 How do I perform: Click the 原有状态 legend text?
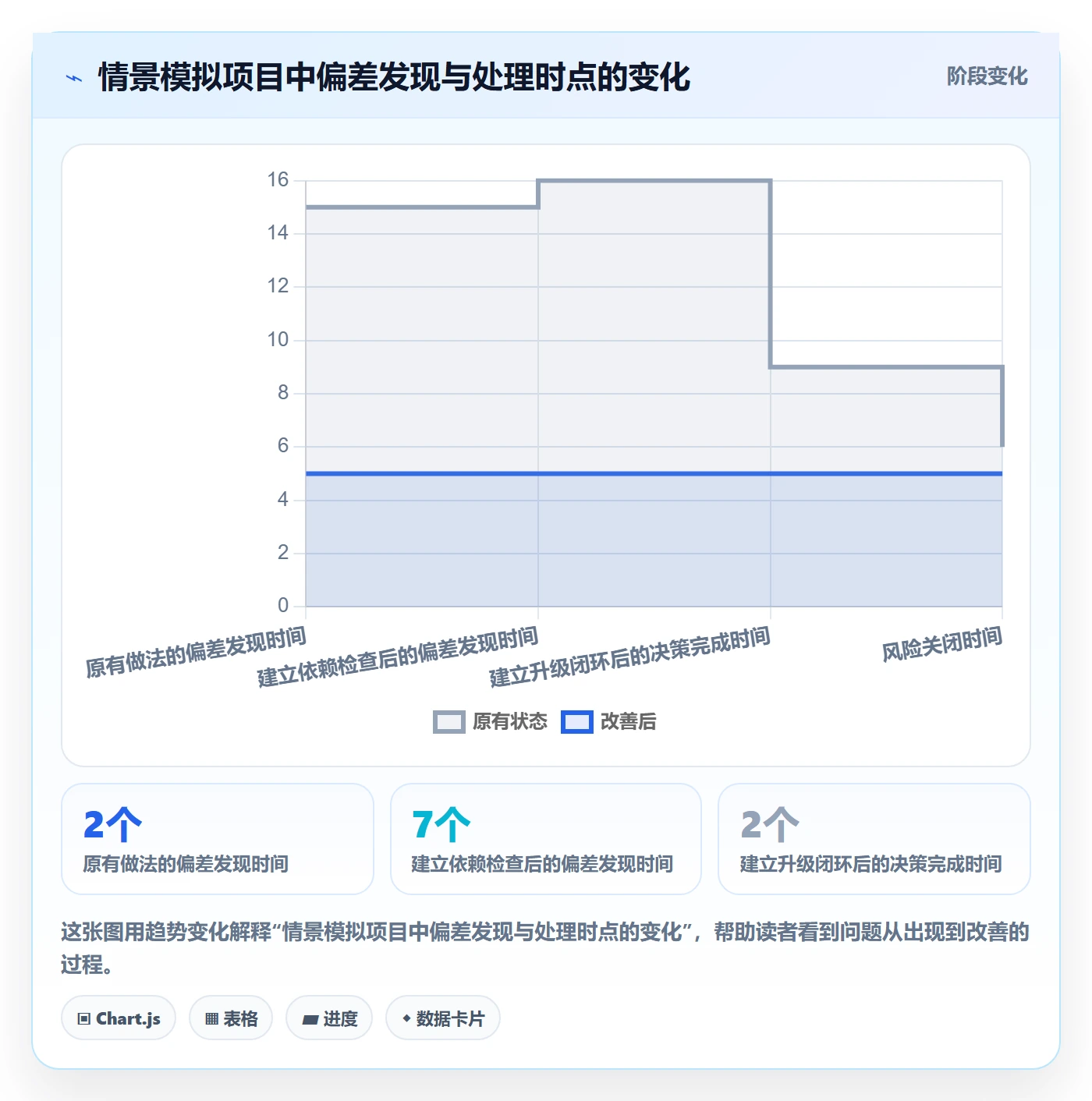[x=510, y=722]
